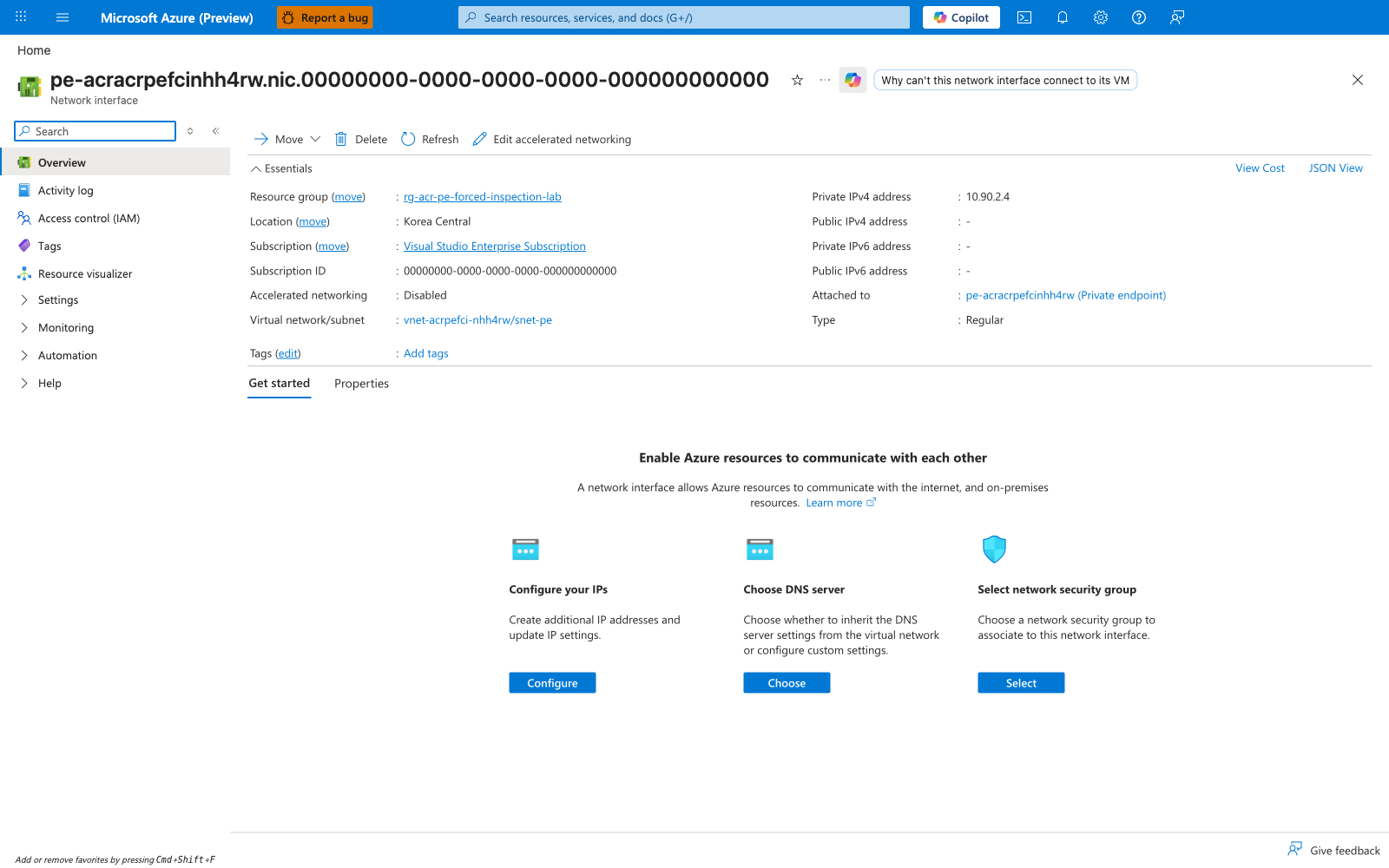This screenshot has width=1389, height=868.
Task: Open the Learn more link
Action: click(x=840, y=503)
